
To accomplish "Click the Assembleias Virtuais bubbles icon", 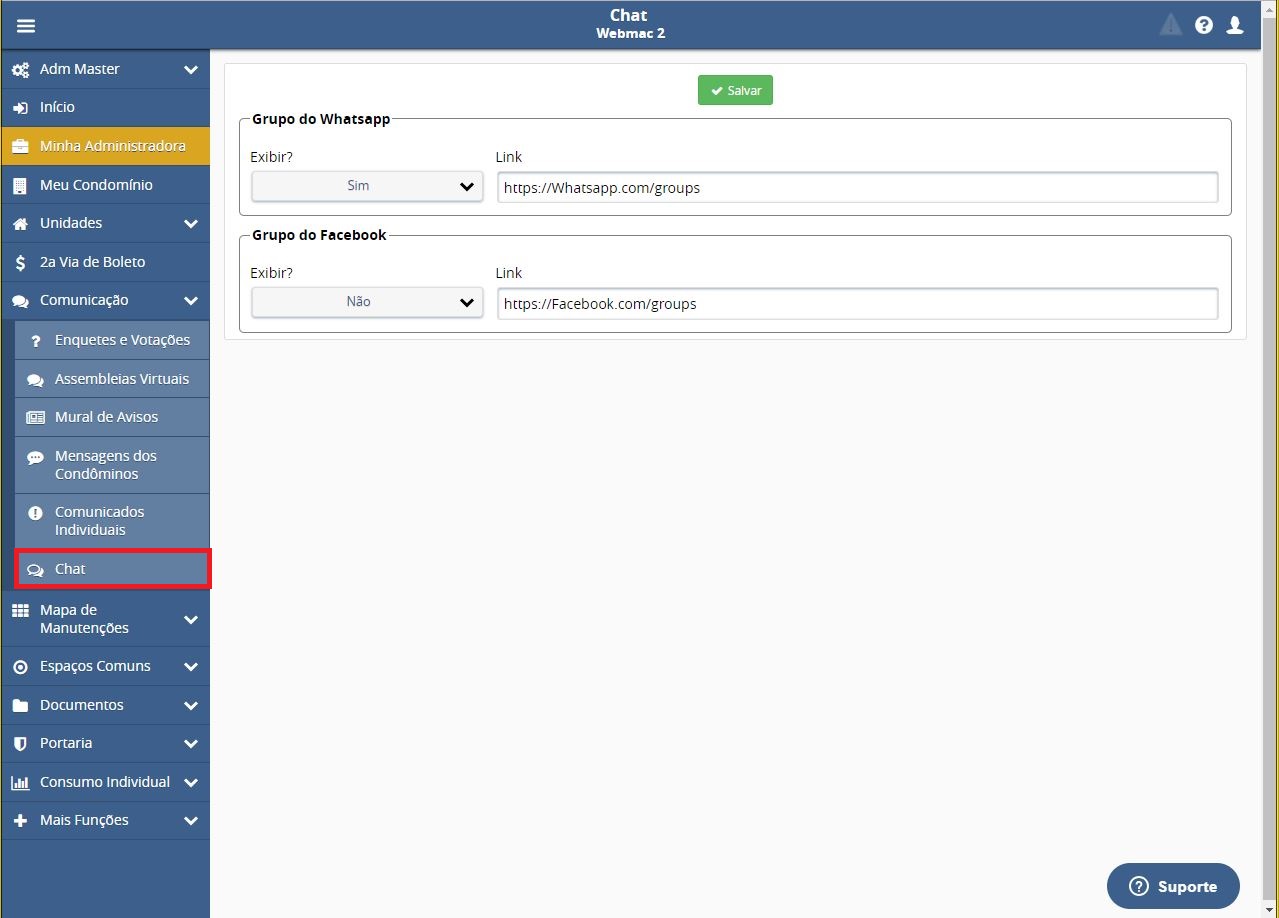I will coord(35,380).
